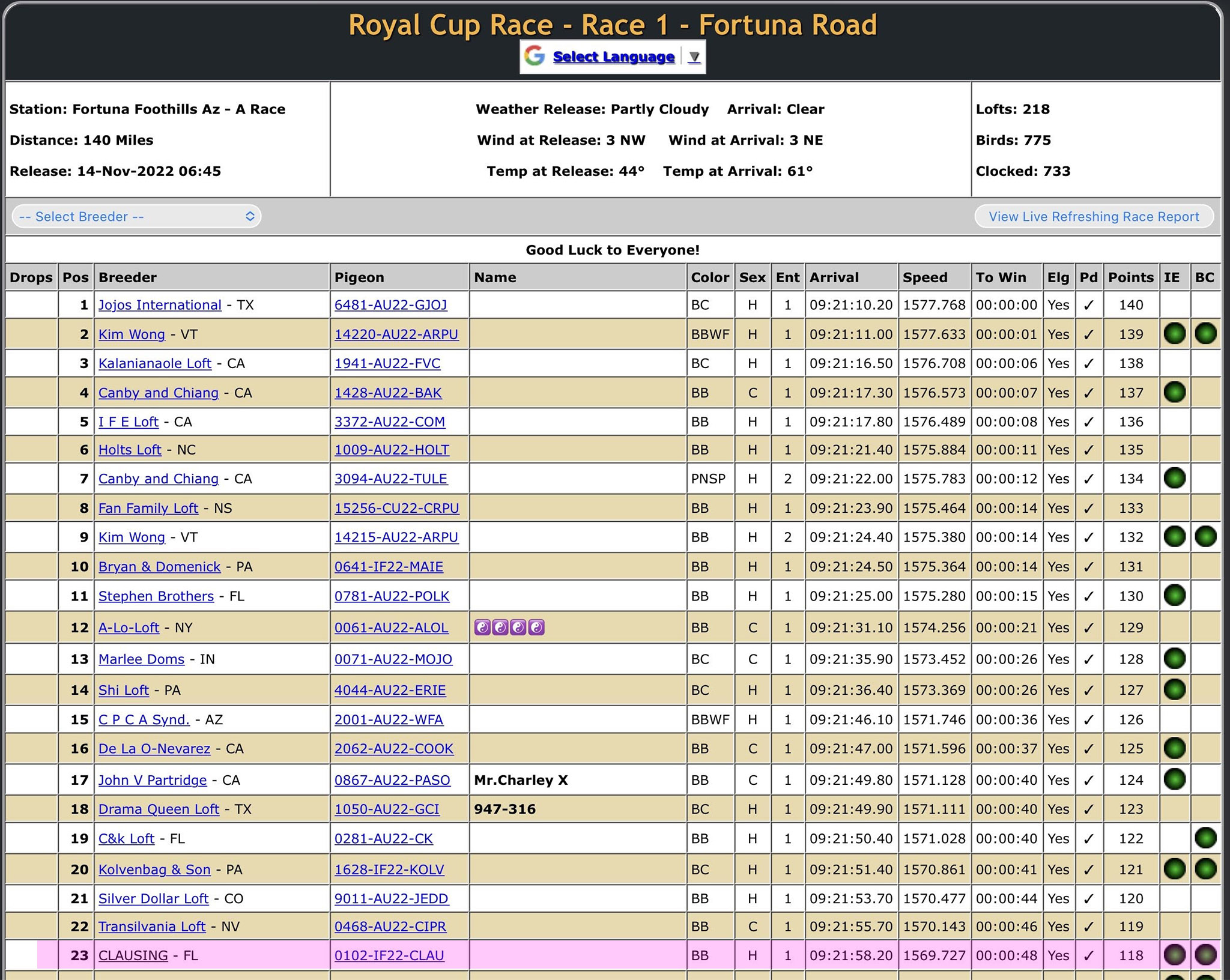Click BC dot for CLAUSING row

click(x=1205, y=955)
